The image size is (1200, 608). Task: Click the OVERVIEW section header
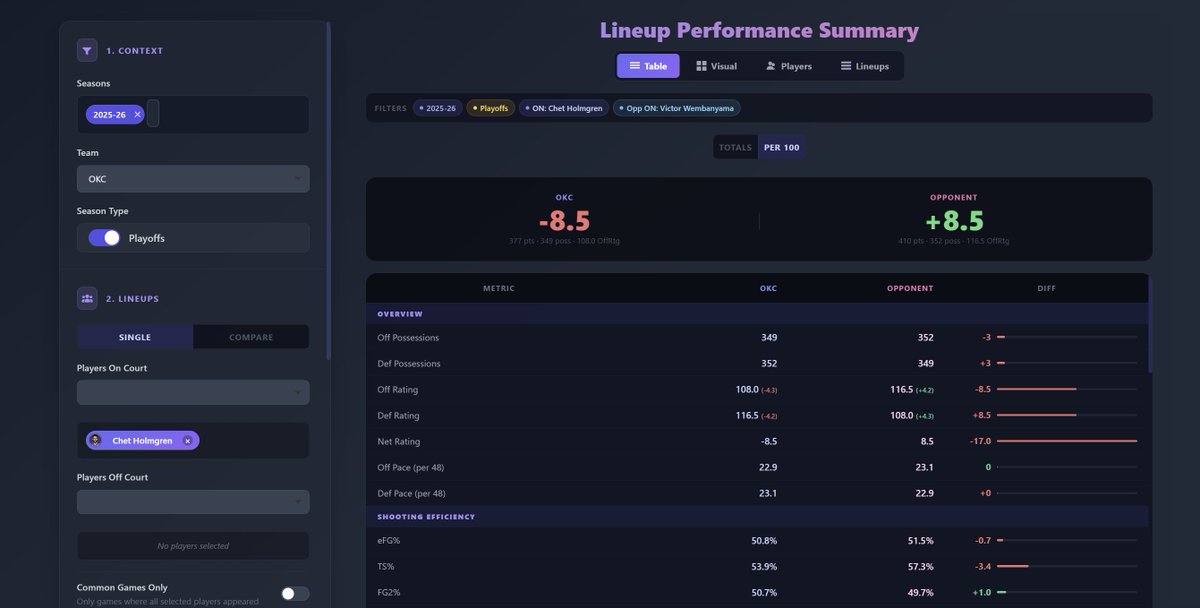pos(757,314)
